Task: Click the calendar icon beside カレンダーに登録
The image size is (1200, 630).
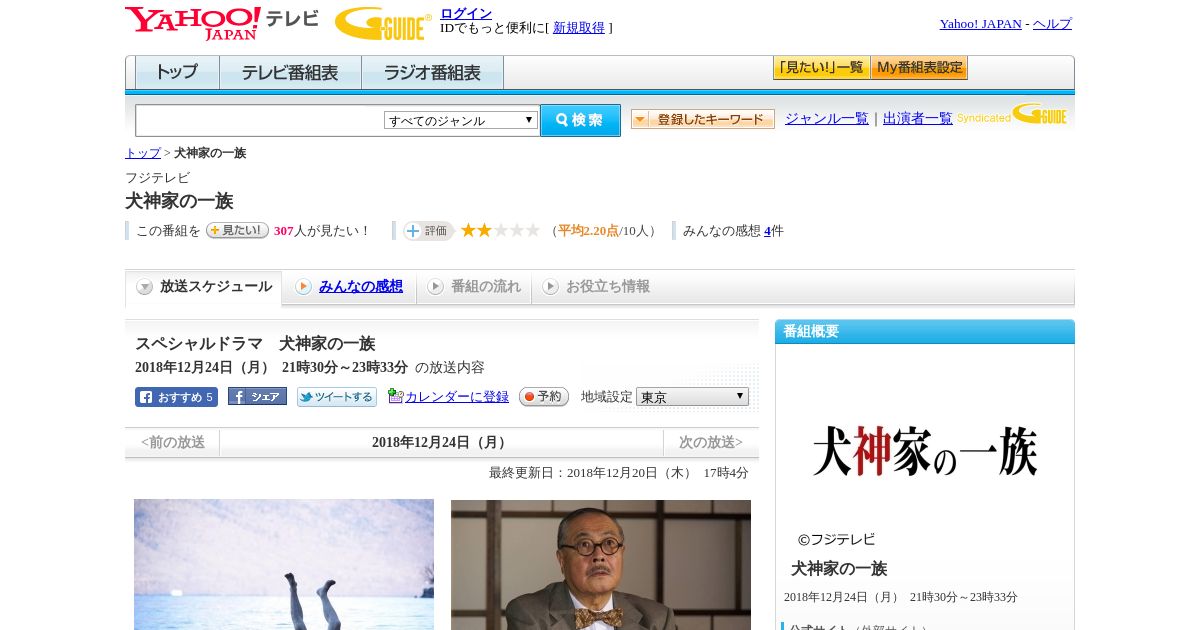Action: pos(395,396)
